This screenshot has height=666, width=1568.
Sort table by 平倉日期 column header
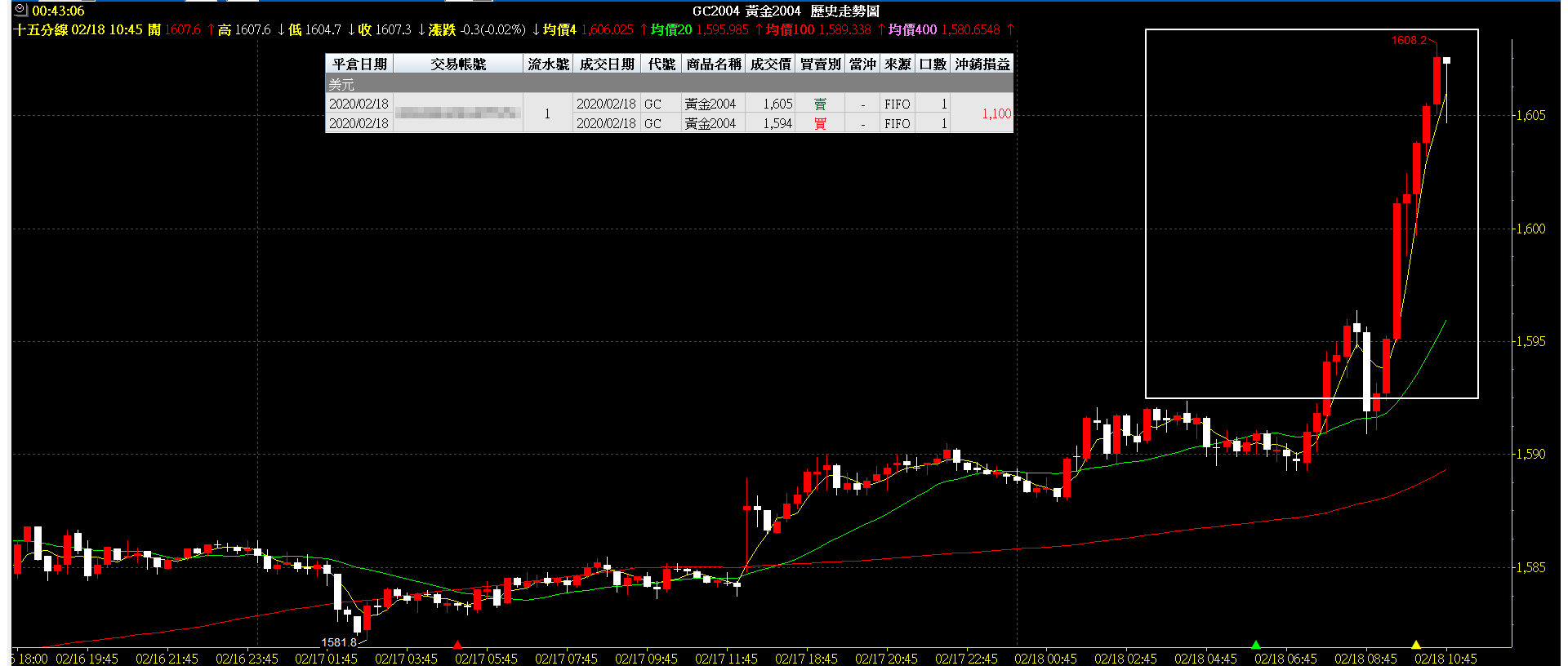tap(359, 64)
